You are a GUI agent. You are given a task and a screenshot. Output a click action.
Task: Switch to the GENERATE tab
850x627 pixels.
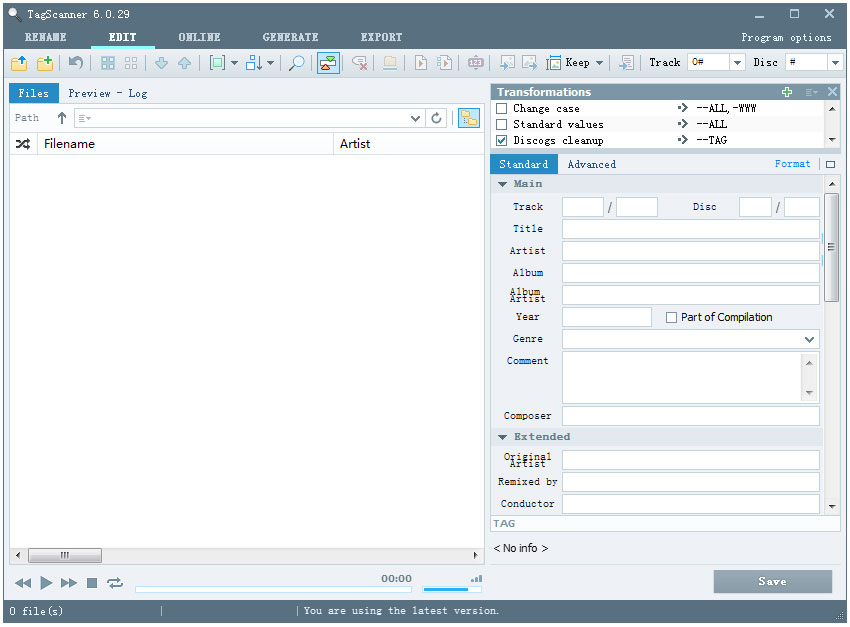tap(291, 37)
